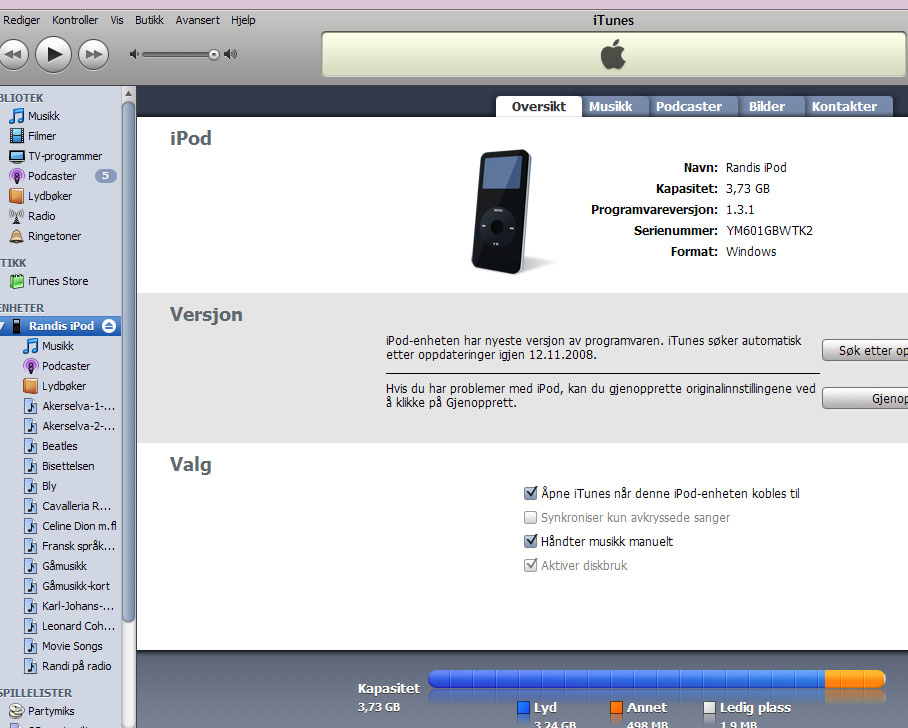The width and height of the screenshot is (908, 728).
Task: Click the Podcaster library icon
Action: coord(17,176)
